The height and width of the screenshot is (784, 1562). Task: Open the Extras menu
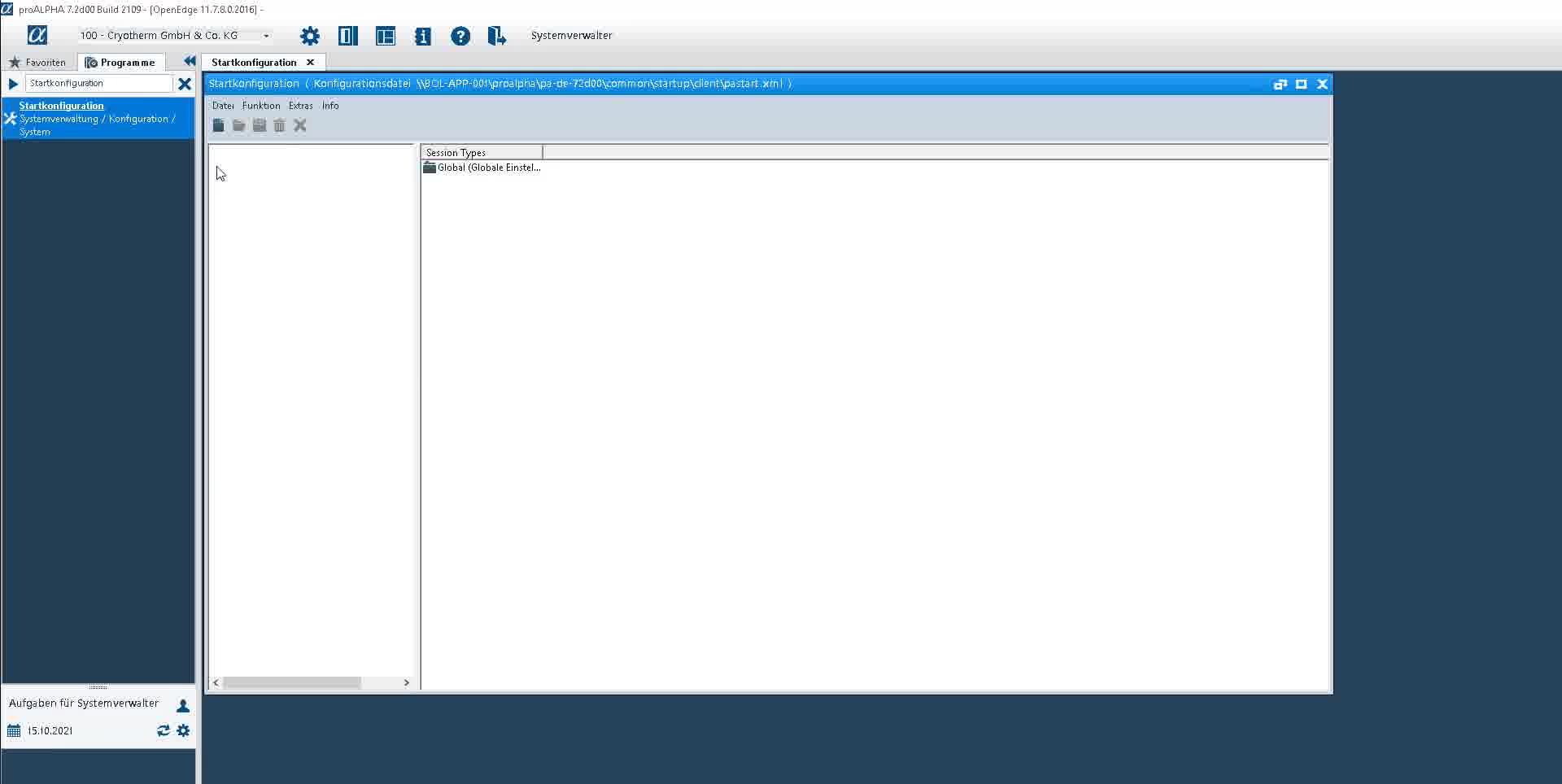(x=300, y=106)
